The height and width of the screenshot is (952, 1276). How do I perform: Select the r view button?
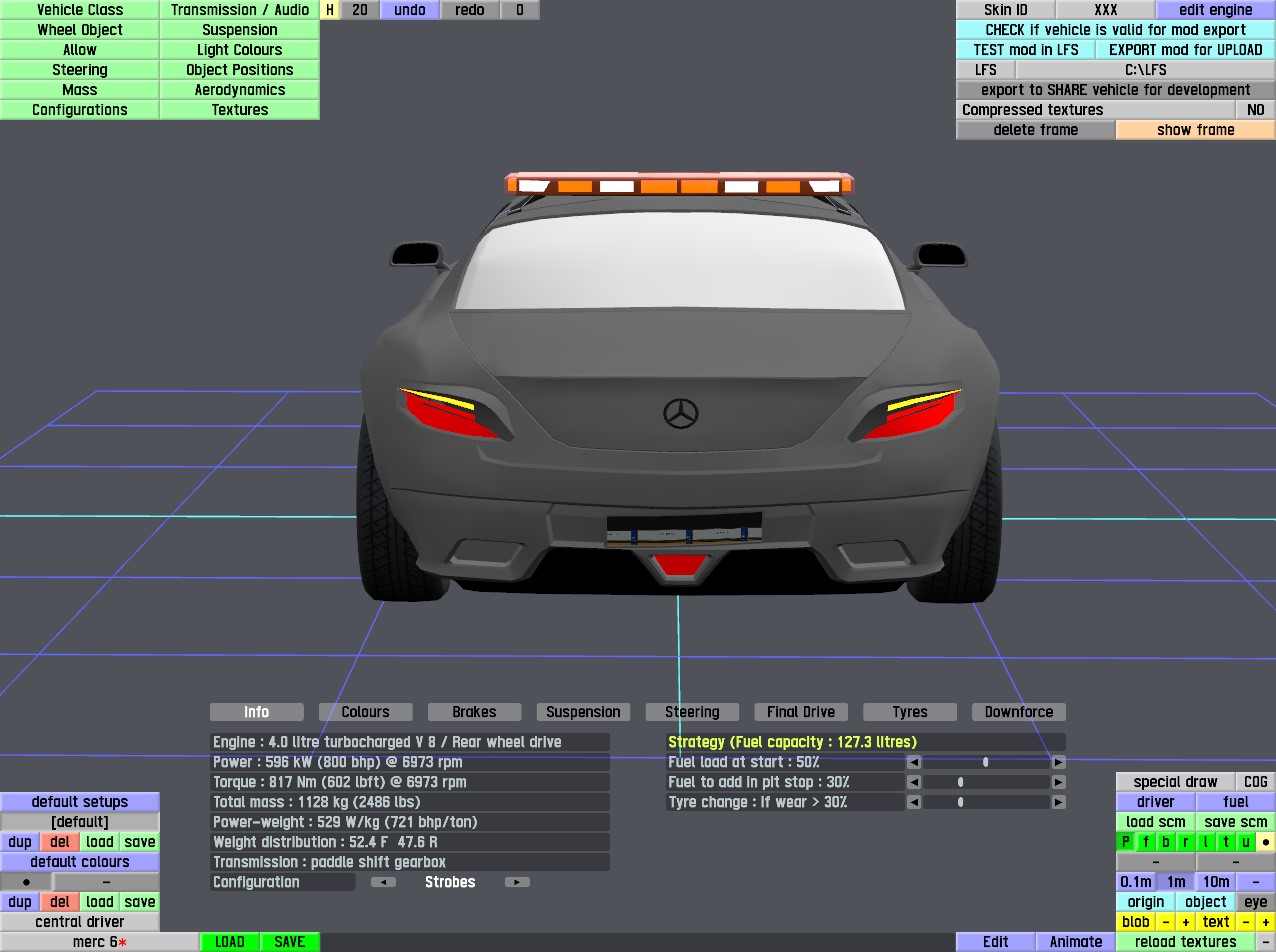[1186, 842]
